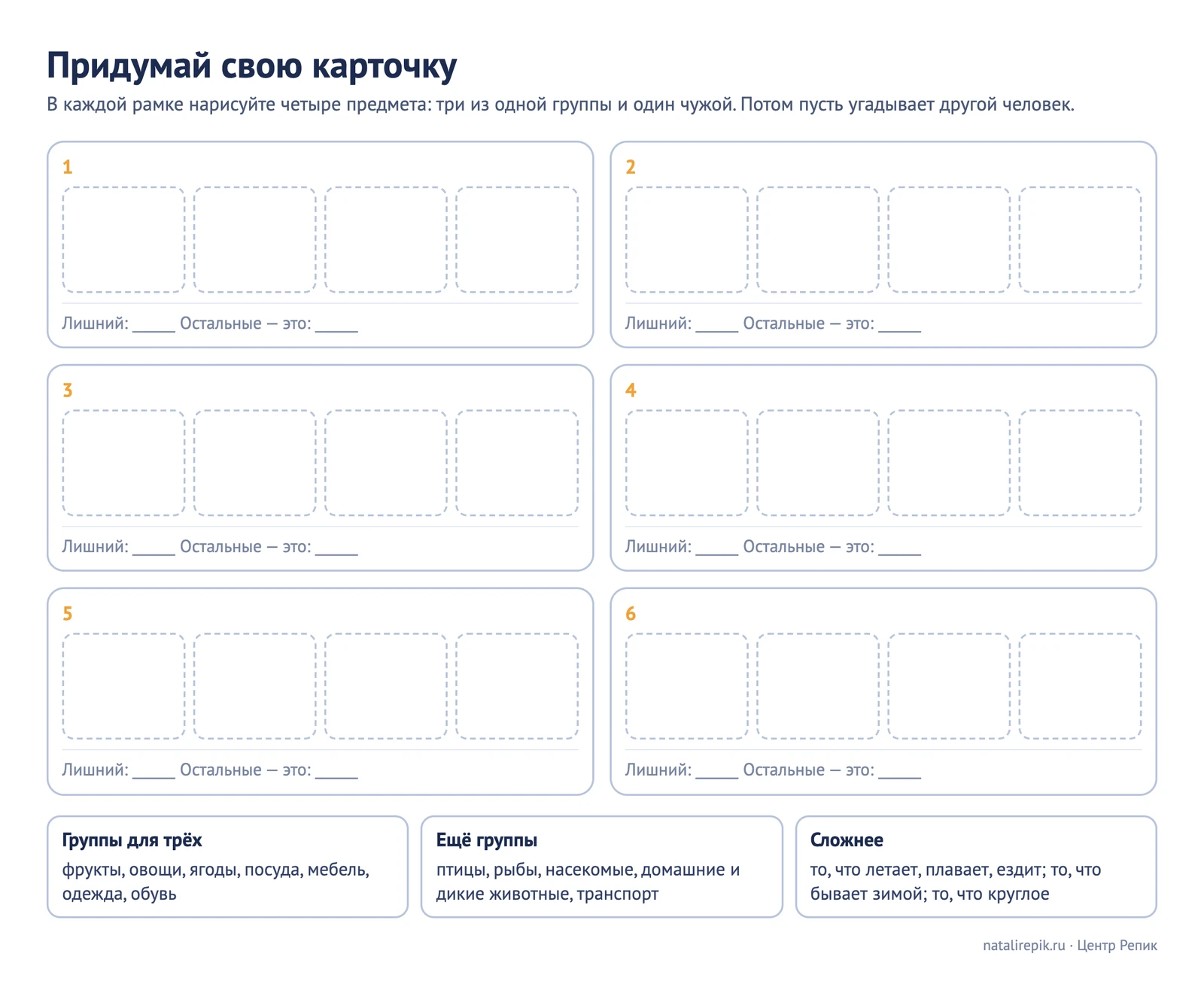Click the third dashed drawing box in card 4
The width and height of the screenshot is (1204, 987).
click(949, 463)
